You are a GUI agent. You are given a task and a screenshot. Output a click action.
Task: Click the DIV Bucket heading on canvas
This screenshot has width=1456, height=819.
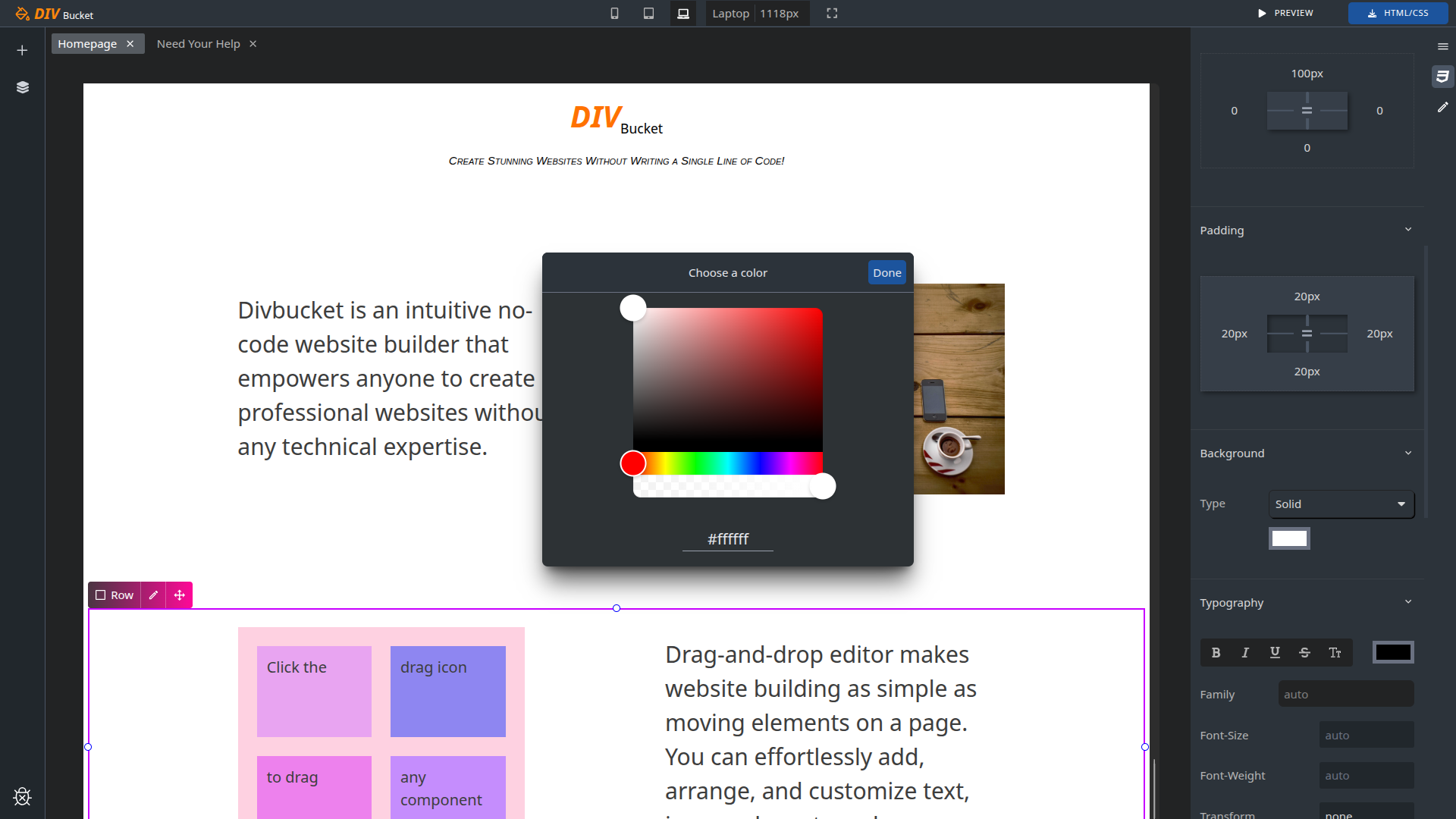click(617, 119)
